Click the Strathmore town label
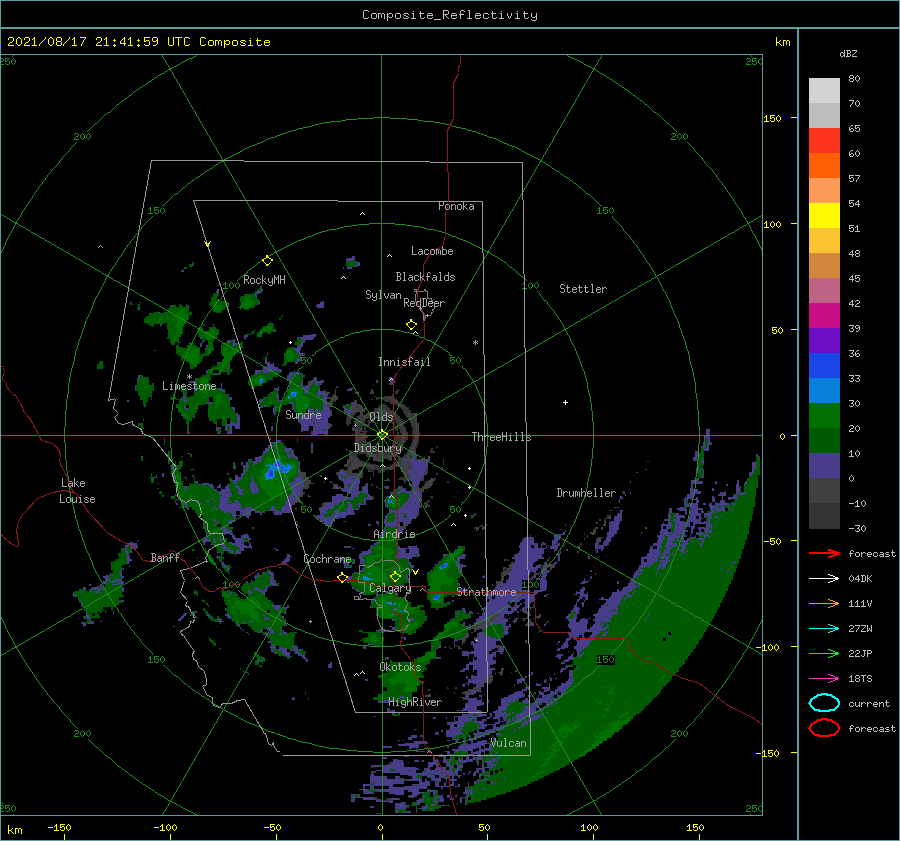Screen dimensions: 900x841 coord(486,591)
